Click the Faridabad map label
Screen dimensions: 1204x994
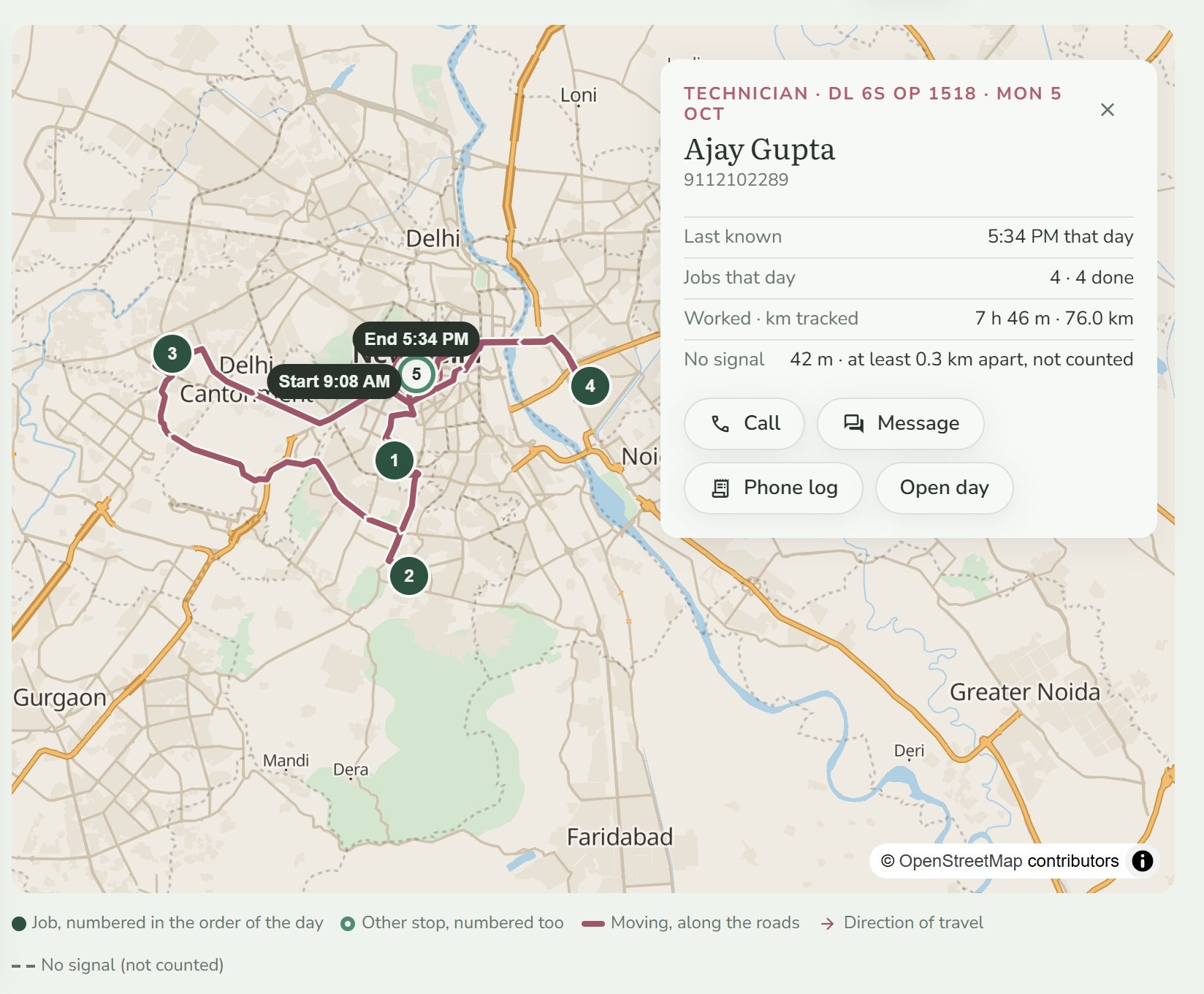coord(620,837)
